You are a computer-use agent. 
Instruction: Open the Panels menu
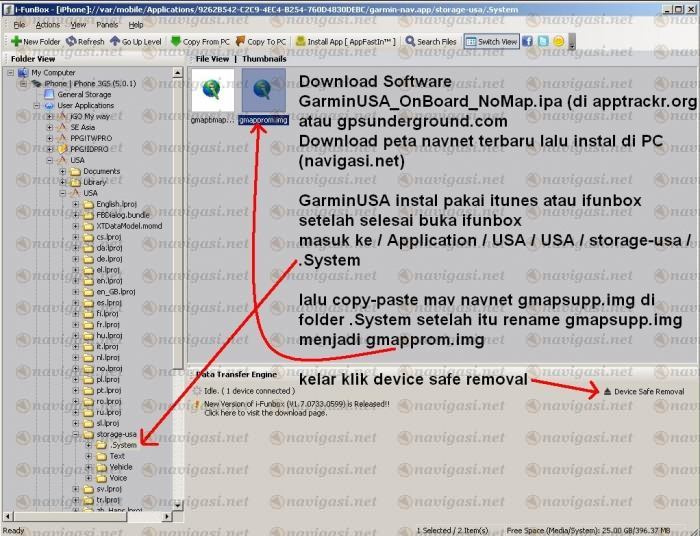(108, 24)
